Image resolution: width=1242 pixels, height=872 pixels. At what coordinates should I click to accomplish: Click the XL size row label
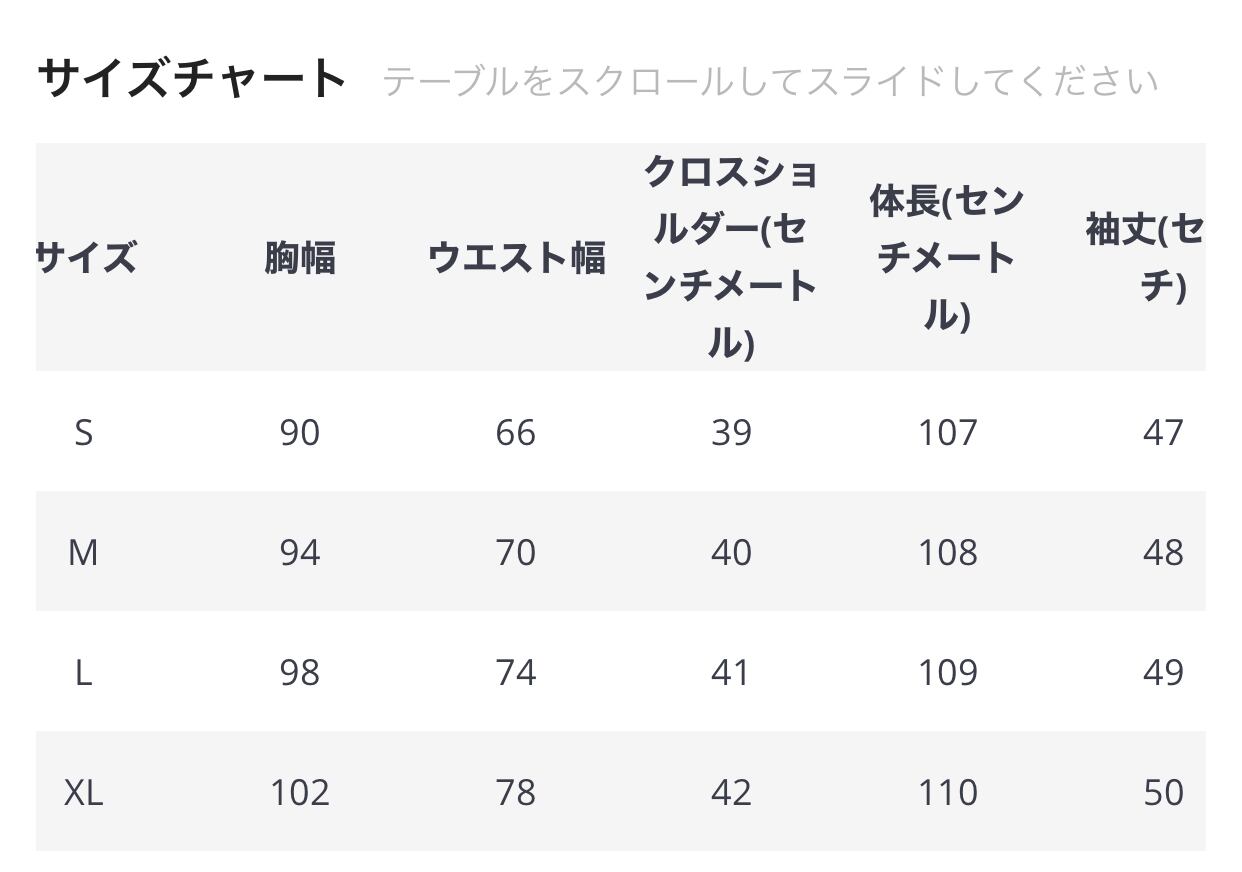click(x=84, y=793)
